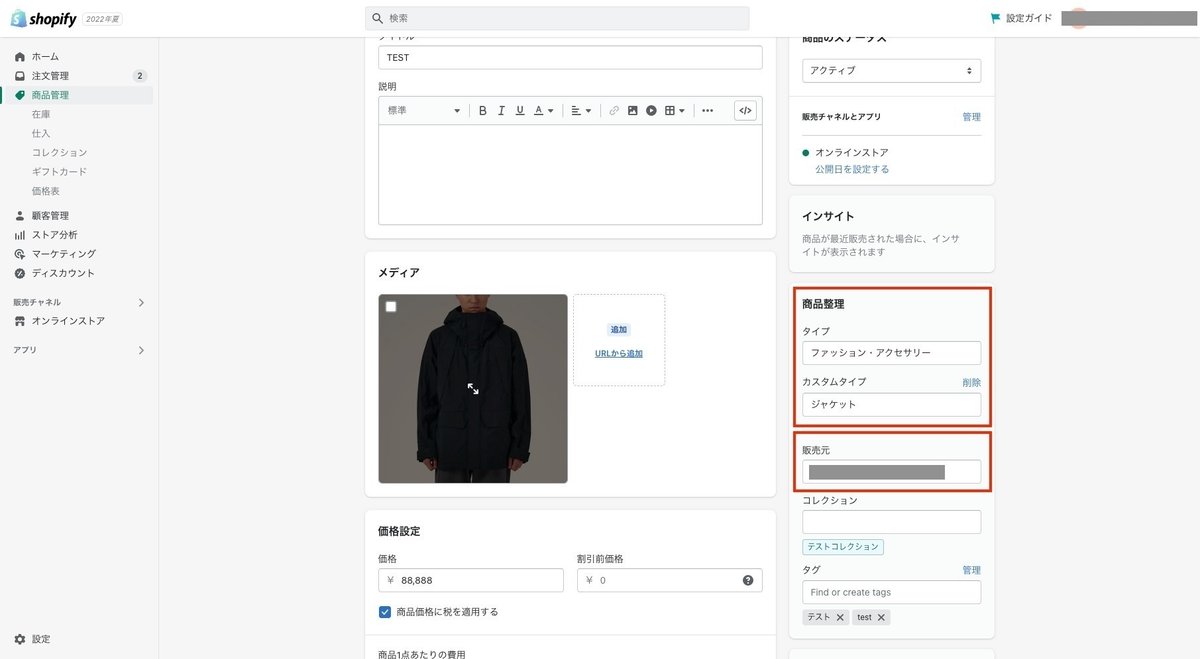
Task: Click 公開日を設定する link
Action: [852, 169]
